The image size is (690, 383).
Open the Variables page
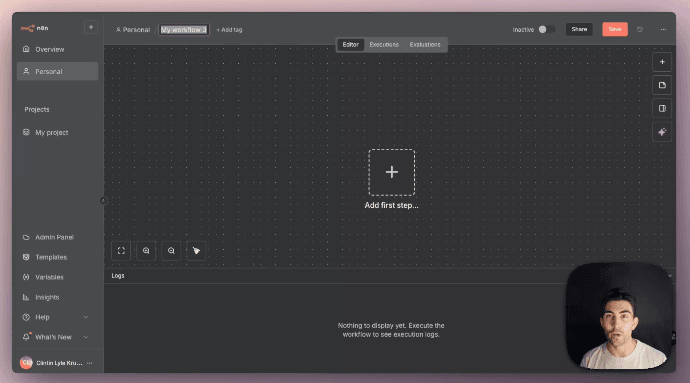click(57, 277)
